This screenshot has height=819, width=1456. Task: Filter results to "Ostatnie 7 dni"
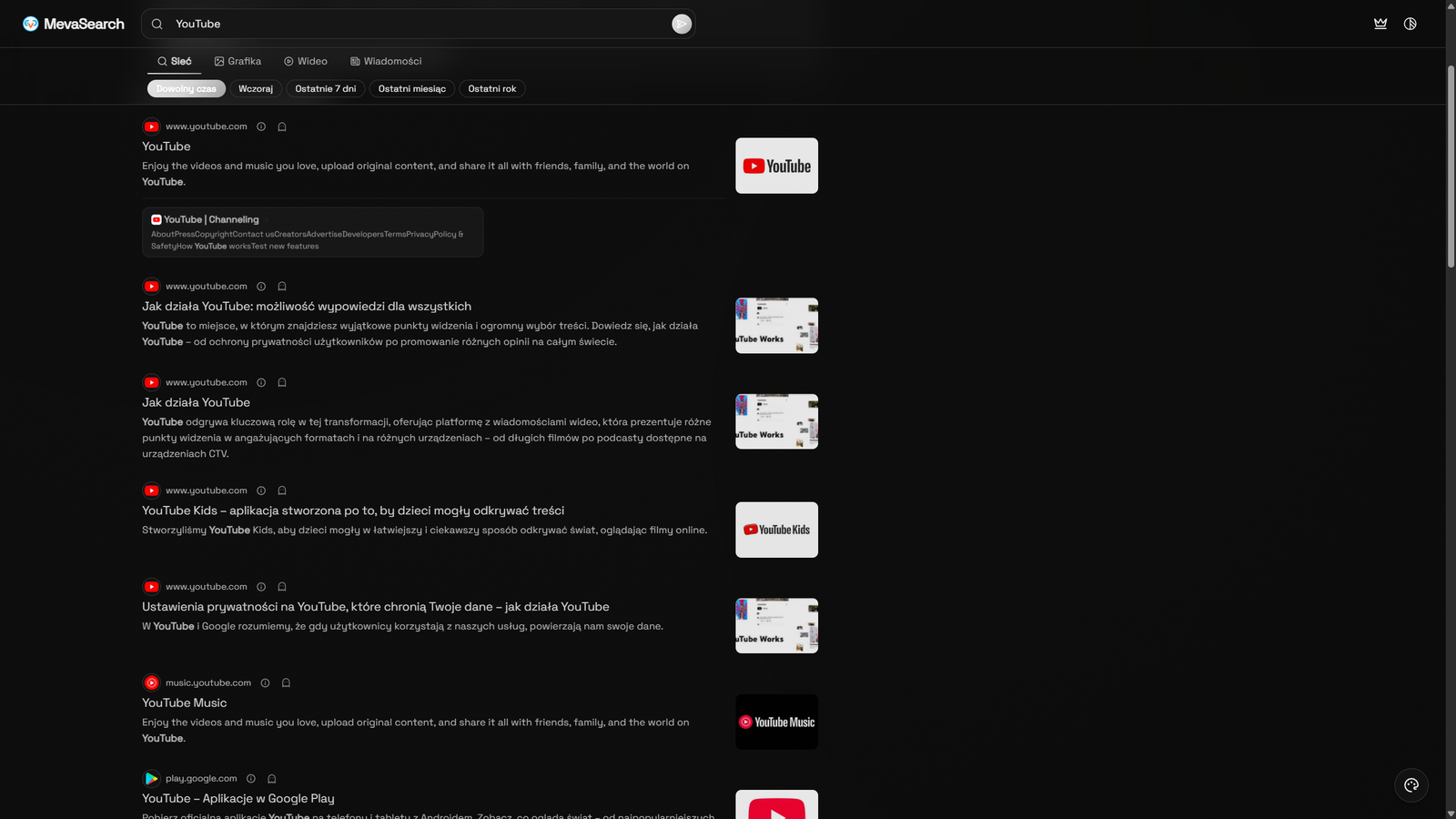tap(326, 88)
